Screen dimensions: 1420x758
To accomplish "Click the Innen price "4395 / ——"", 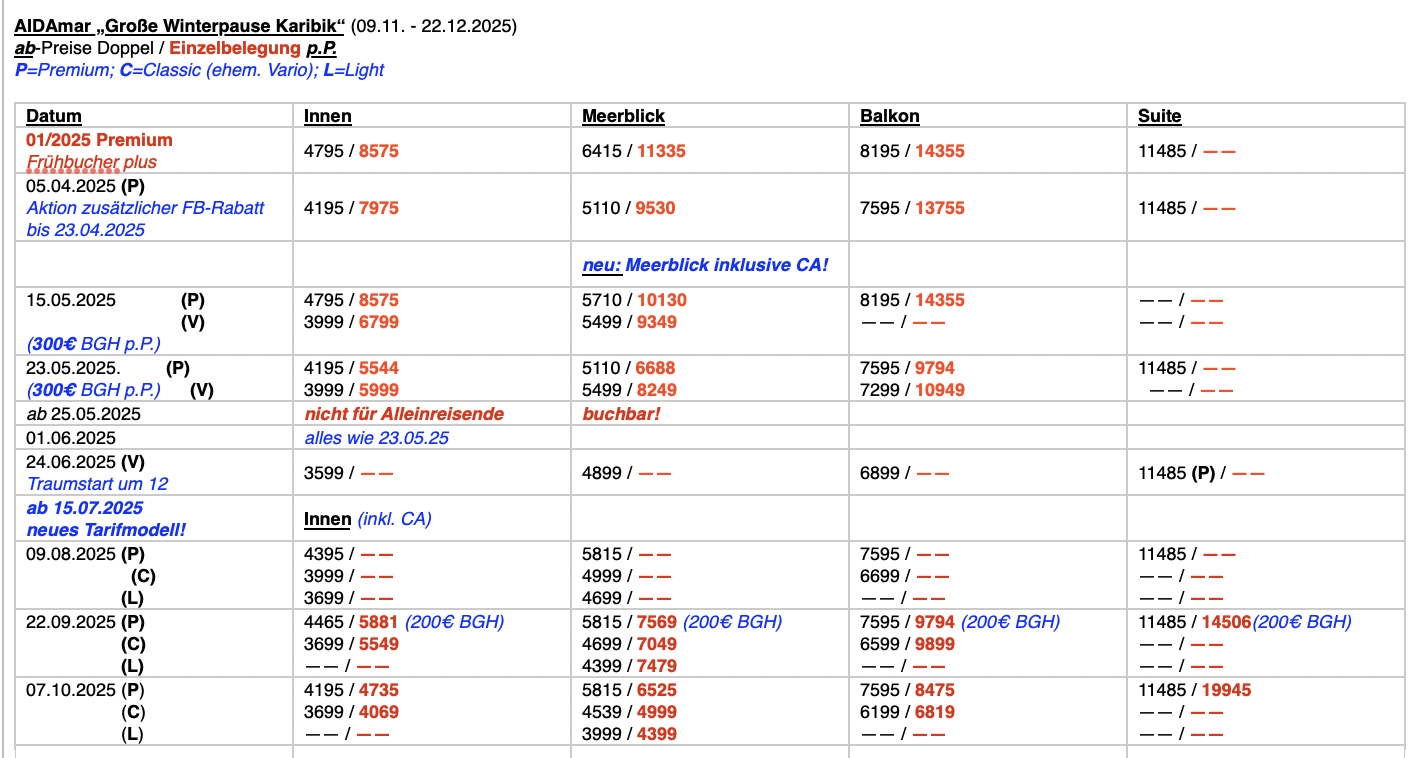I will [x=349, y=554].
